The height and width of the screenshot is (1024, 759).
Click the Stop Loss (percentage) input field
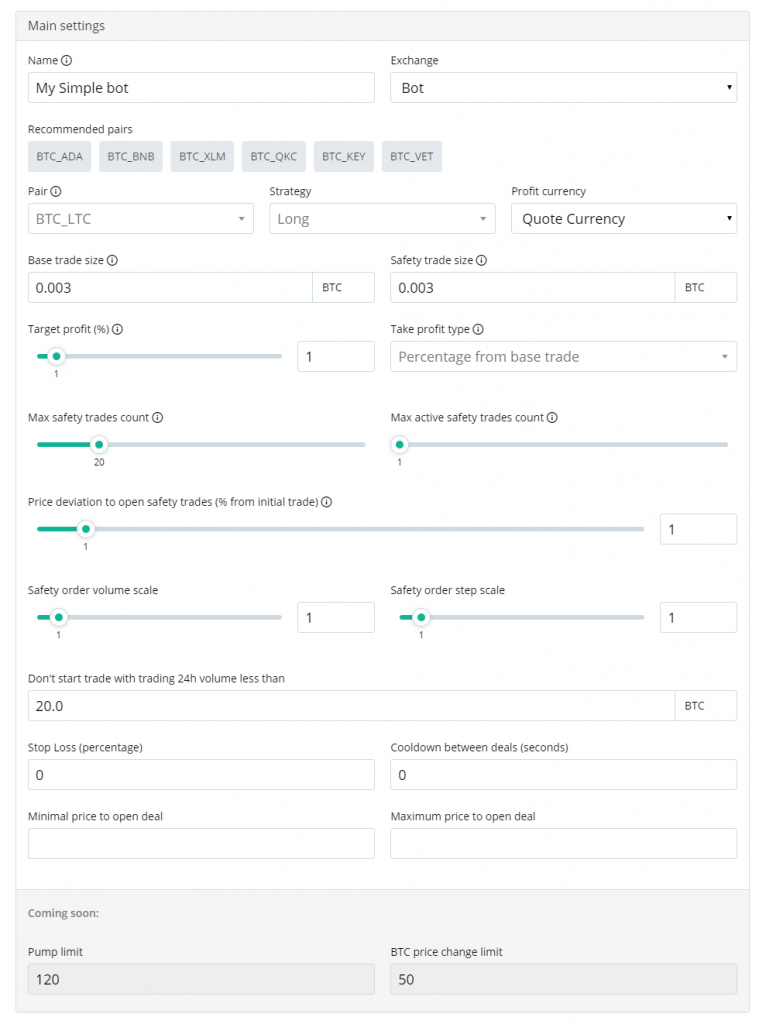point(201,775)
